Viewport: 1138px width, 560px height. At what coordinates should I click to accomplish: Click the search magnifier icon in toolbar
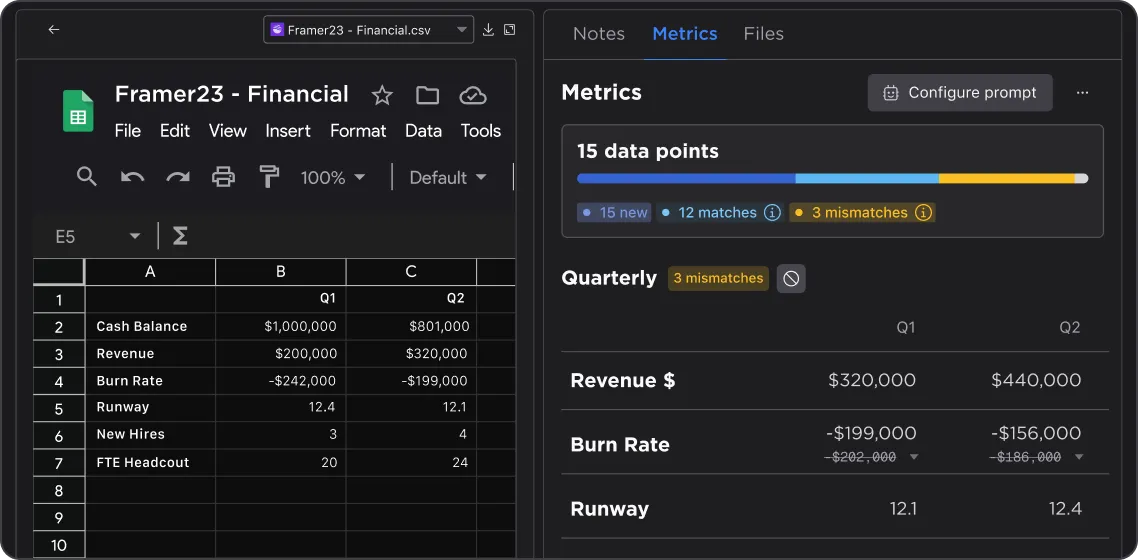(x=87, y=176)
